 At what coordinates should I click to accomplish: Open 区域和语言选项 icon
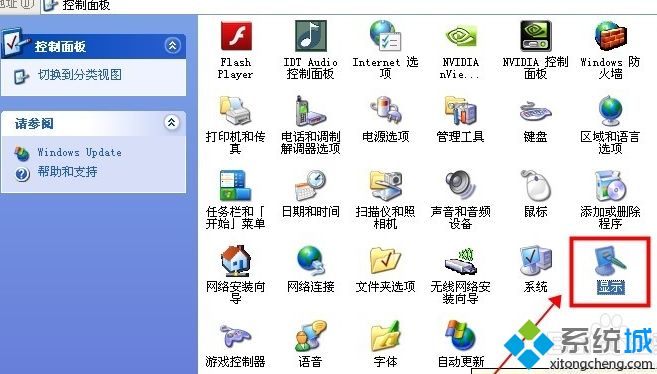pos(610,111)
